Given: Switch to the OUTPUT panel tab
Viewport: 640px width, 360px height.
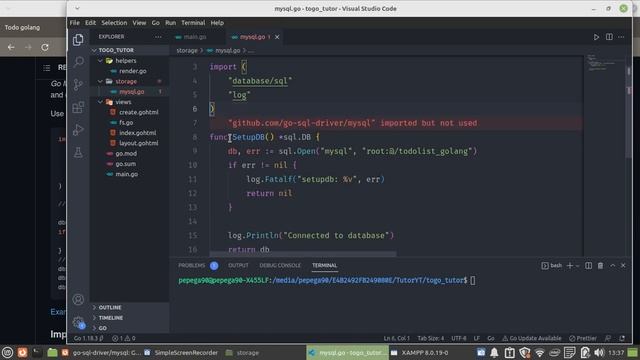Looking at the screenshot, I should coord(238,265).
